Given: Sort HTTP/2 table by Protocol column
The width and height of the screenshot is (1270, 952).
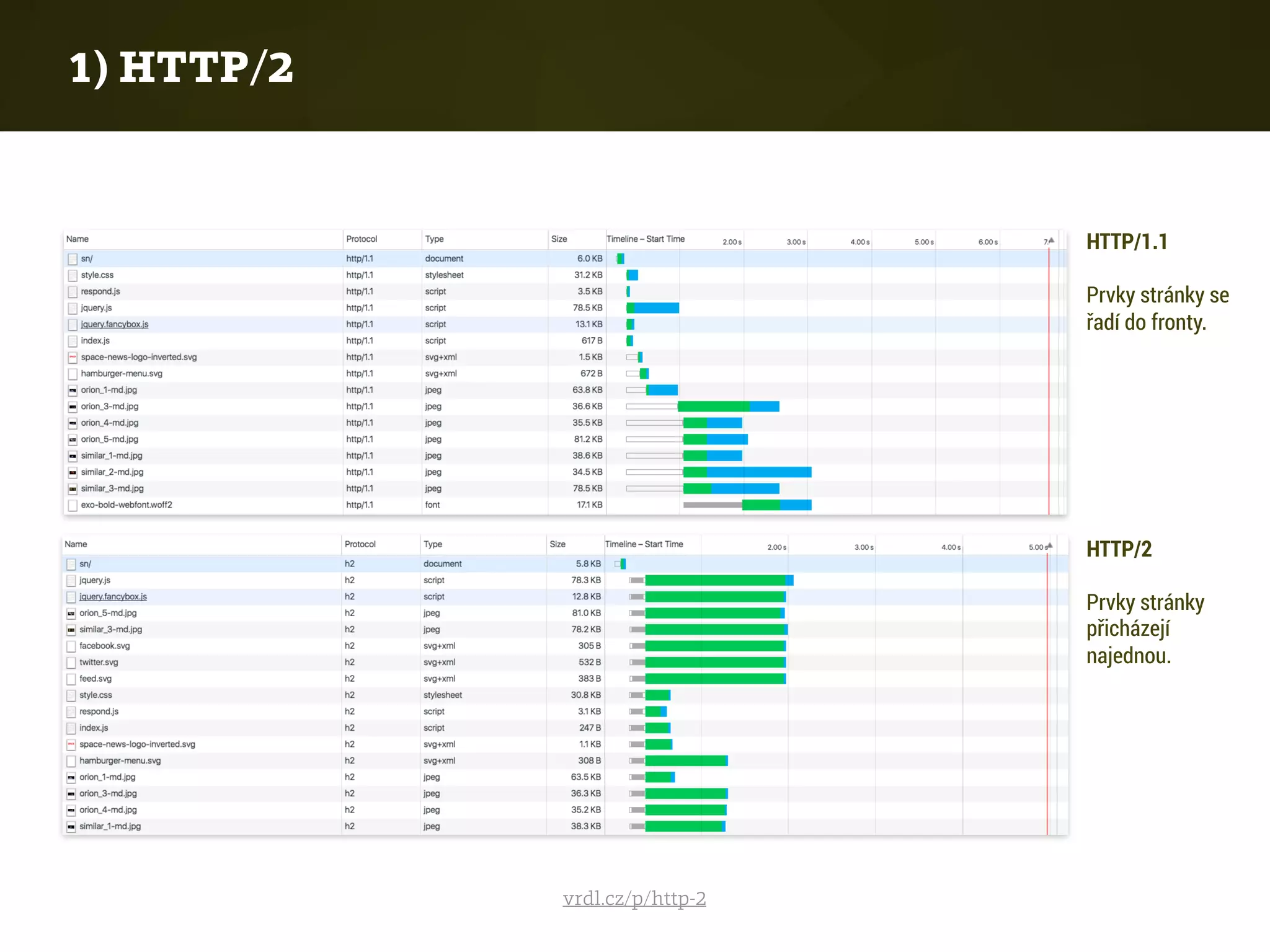Looking at the screenshot, I should [x=381, y=544].
